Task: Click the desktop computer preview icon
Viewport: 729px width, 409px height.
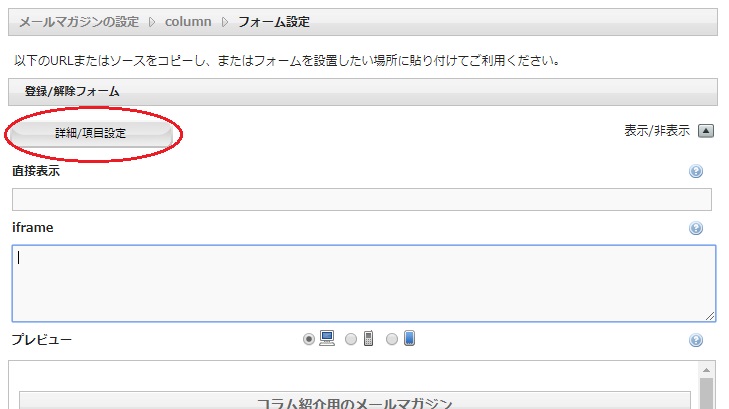Action: click(x=327, y=338)
